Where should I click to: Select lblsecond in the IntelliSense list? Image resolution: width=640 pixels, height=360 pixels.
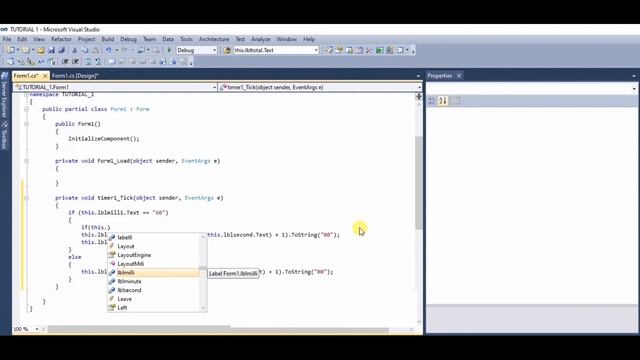click(x=154, y=290)
